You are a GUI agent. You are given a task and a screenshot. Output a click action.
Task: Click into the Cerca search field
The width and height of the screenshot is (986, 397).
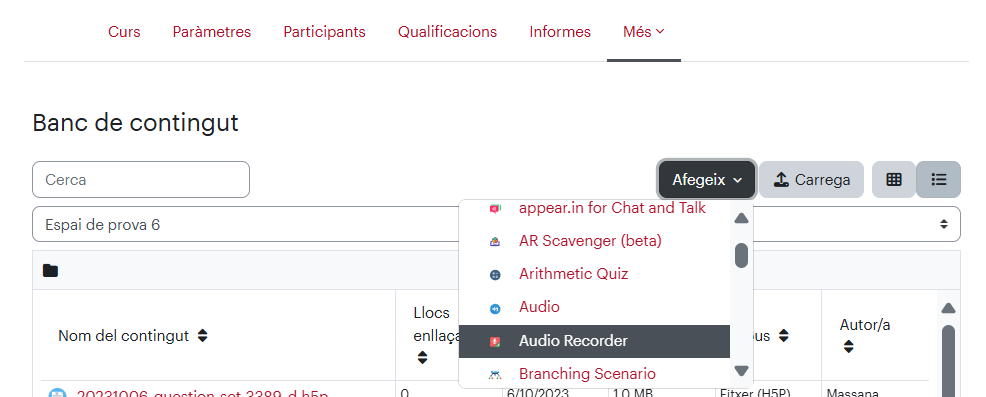pos(141,179)
